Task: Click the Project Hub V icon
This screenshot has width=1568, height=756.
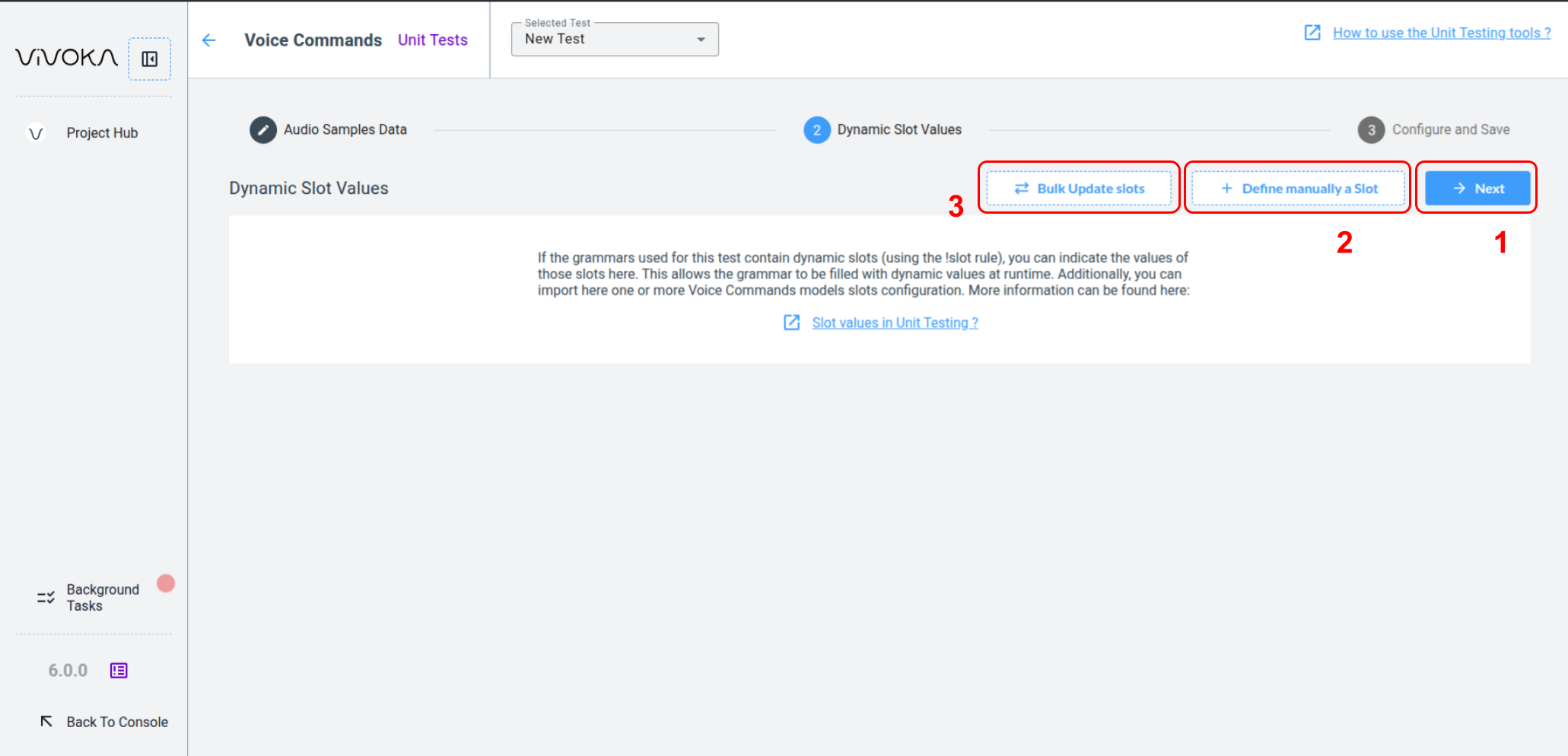Action: [x=36, y=133]
